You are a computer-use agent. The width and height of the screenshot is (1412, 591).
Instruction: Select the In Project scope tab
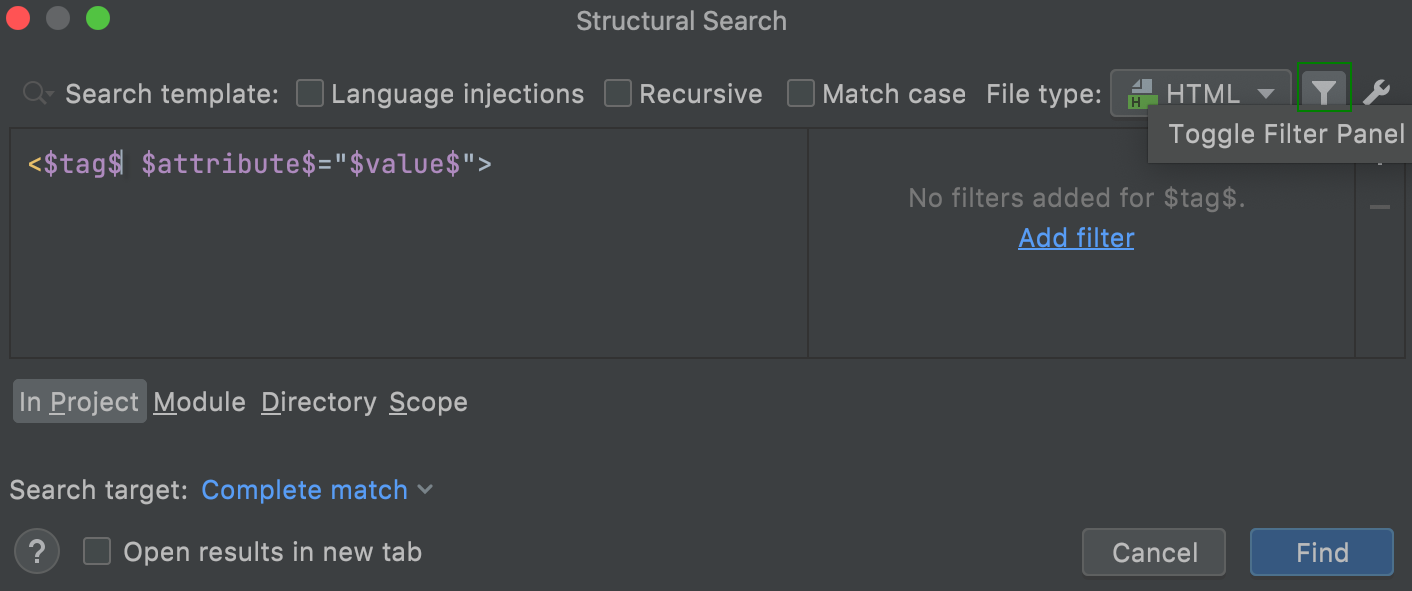point(79,402)
